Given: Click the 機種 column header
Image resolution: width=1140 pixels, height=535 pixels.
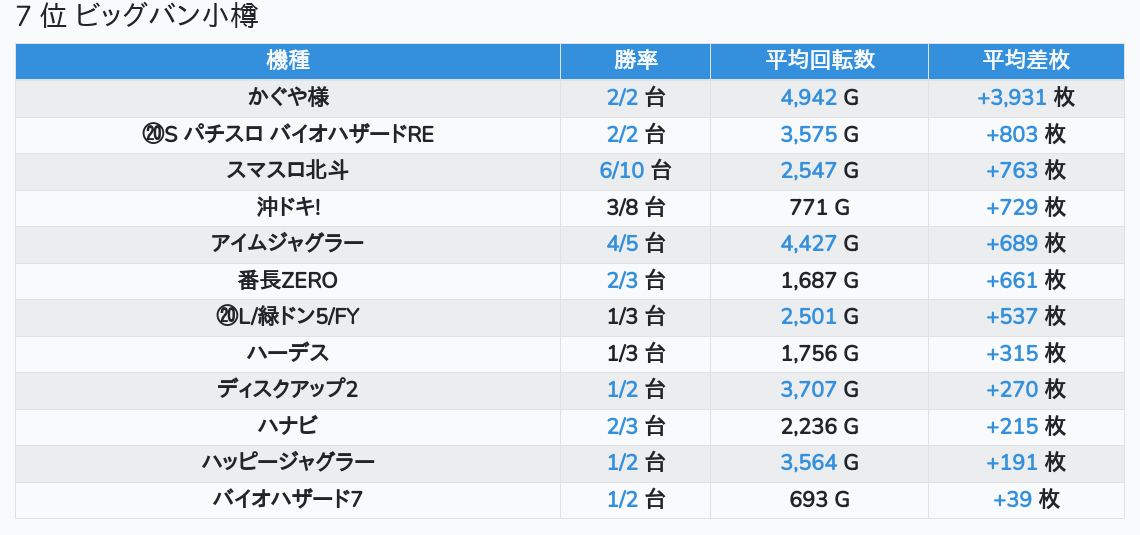Looking at the screenshot, I should tap(288, 61).
